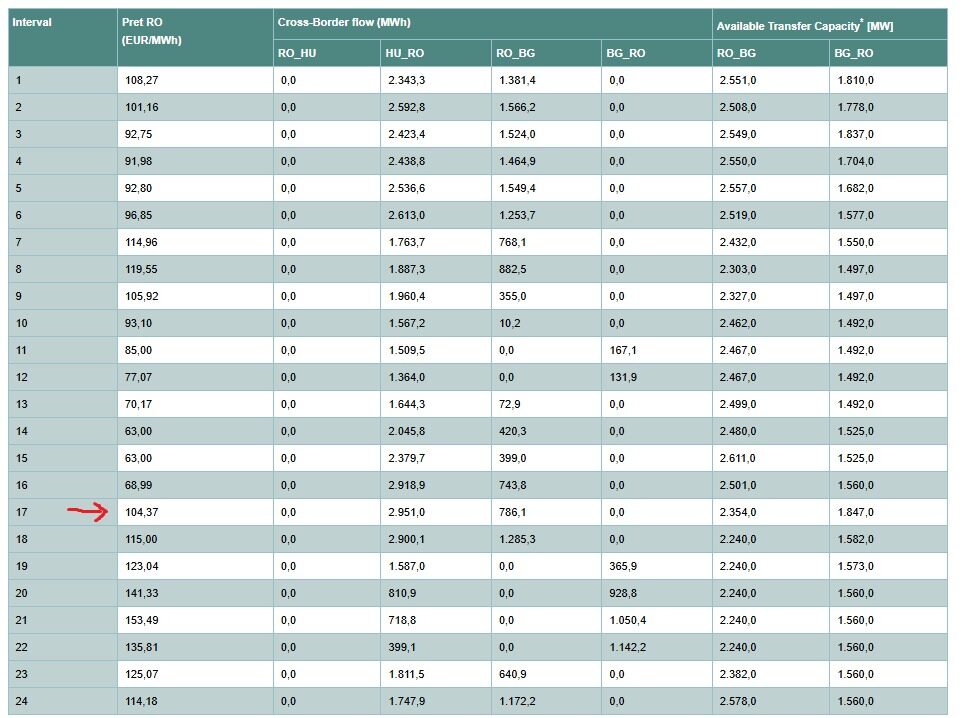The image size is (980, 718).
Task: Click the BG_RO capacity value 1.847,0
Action: (854, 512)
